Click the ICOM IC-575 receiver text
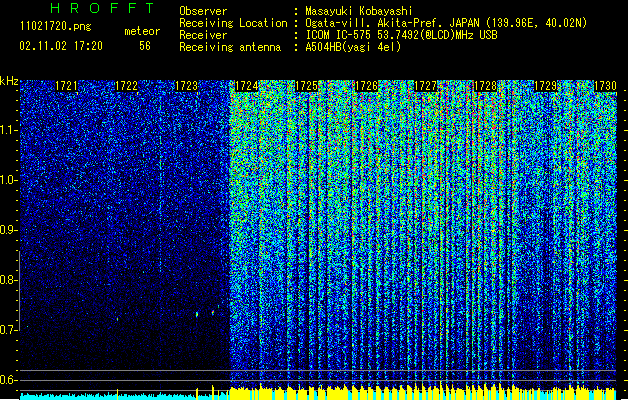Image resolution: width=629 pixels, height=400 pixels. [x=401, y=35]
